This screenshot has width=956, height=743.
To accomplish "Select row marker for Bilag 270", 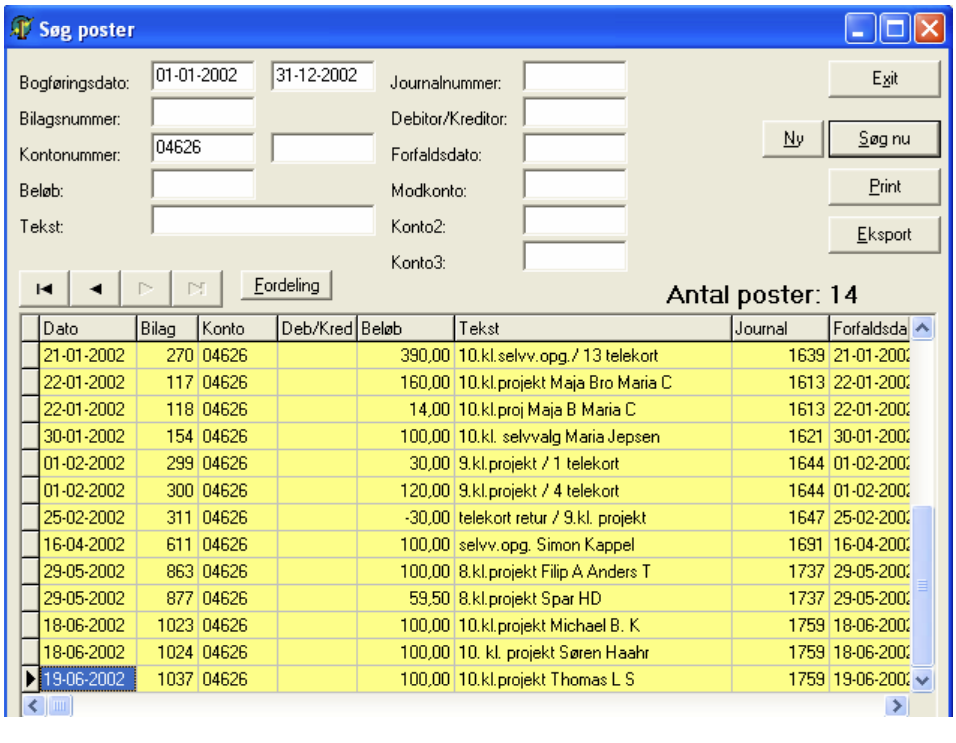I will [30, 355].
